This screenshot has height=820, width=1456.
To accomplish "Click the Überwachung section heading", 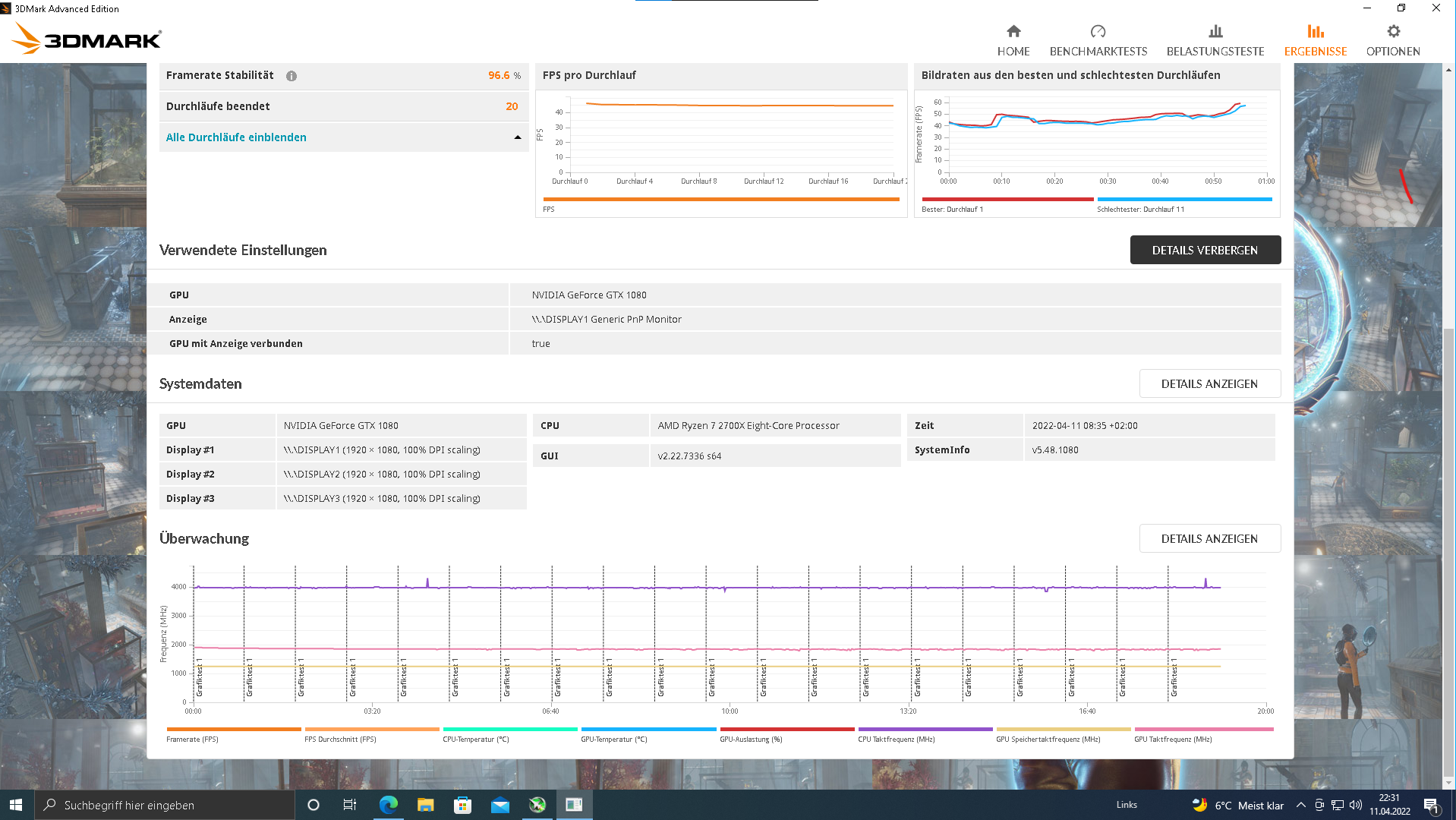I will click(x=204, y=539).
